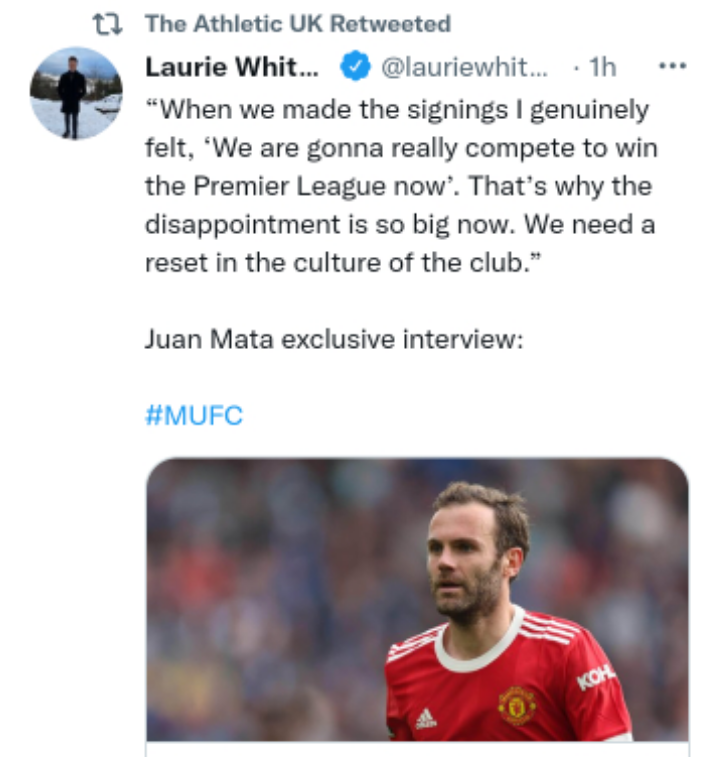Click the quoted tweet text
Image resolution: width=716 pixels, height=757 pixels.
coord(401,186)
